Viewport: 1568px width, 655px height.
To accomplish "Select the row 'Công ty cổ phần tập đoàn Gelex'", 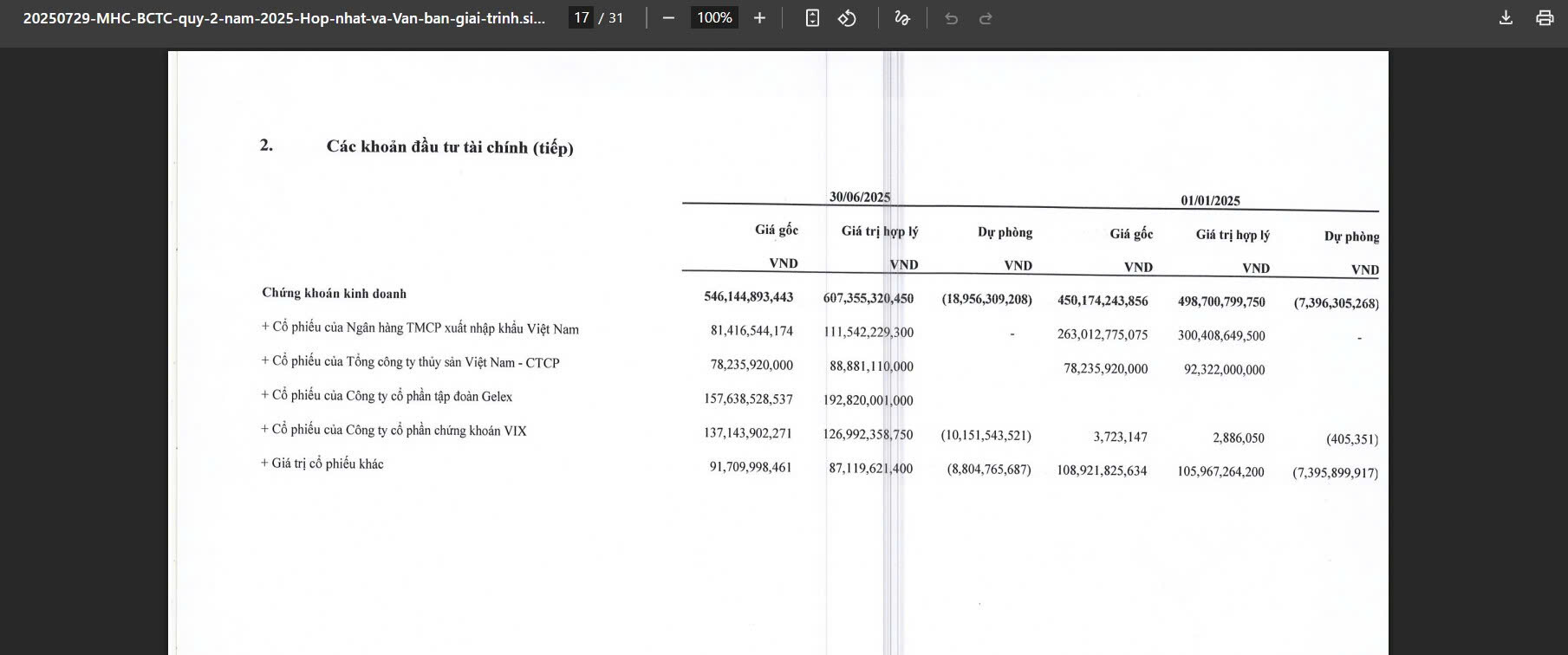I will (387, 396).
